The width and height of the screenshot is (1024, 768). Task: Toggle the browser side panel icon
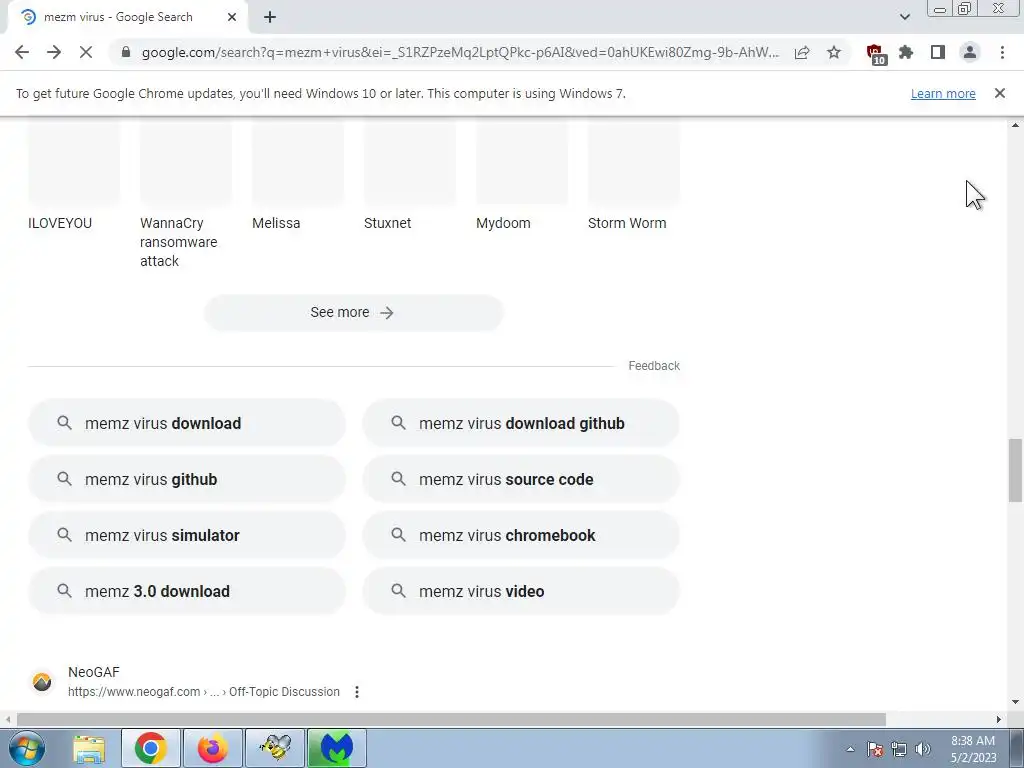938,52
